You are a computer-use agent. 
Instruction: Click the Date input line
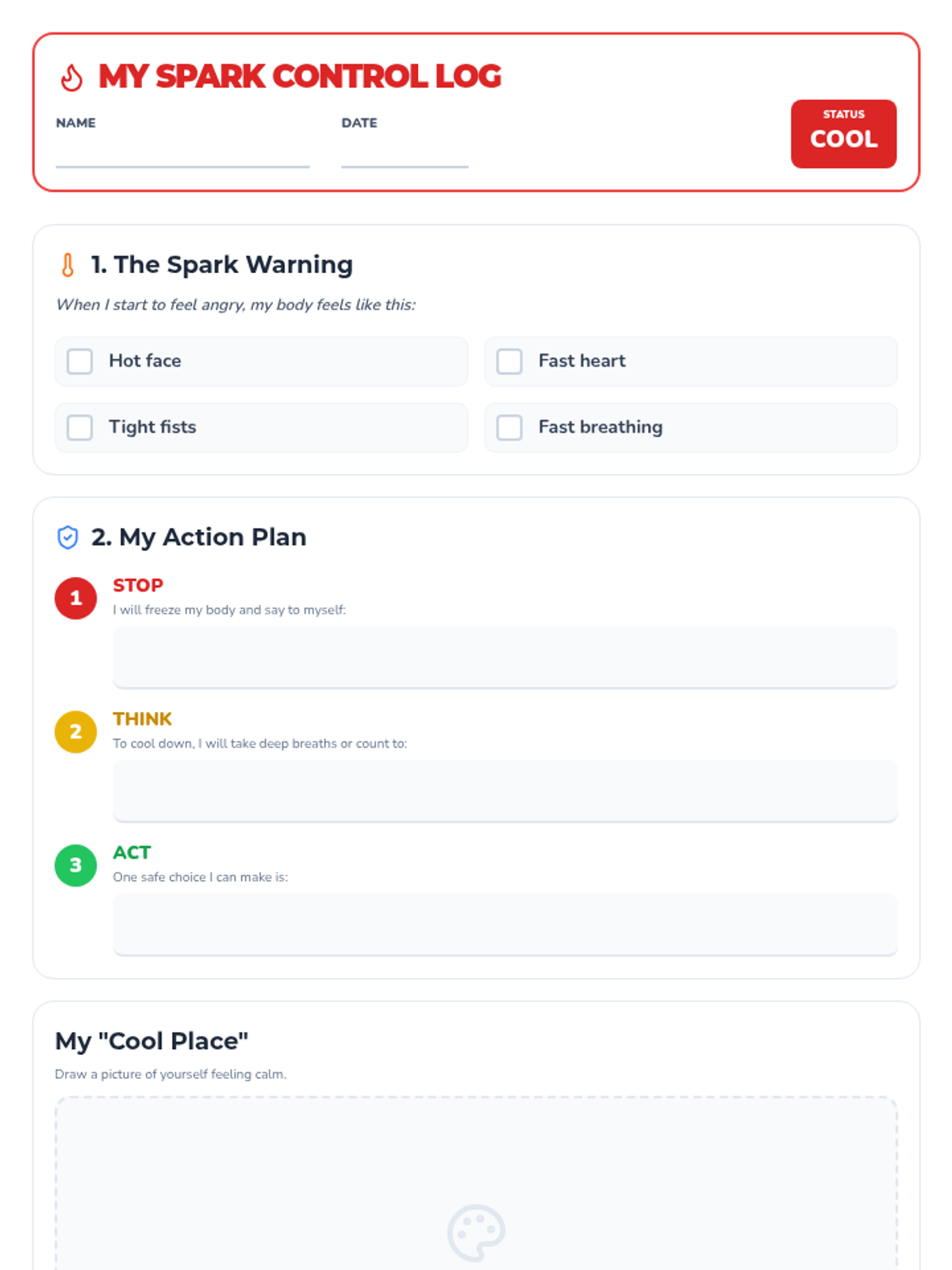(405, 153)
